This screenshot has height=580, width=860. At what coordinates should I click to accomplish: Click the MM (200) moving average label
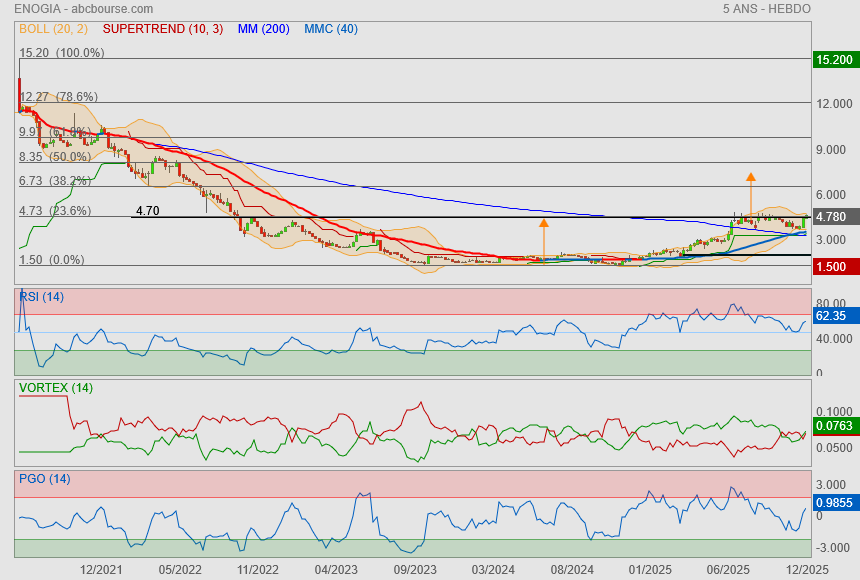tap(263, 29)
